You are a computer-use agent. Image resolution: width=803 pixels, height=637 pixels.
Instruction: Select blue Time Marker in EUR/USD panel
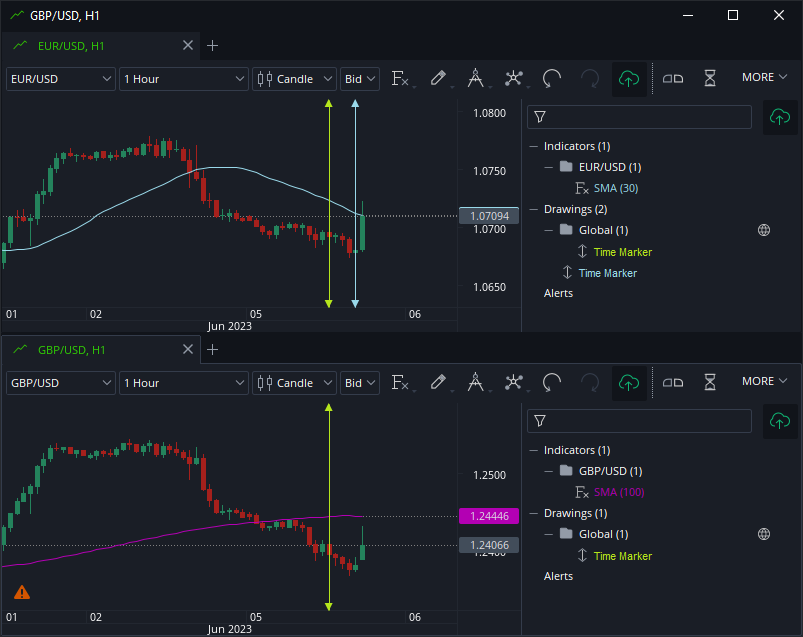pos(607,273)
